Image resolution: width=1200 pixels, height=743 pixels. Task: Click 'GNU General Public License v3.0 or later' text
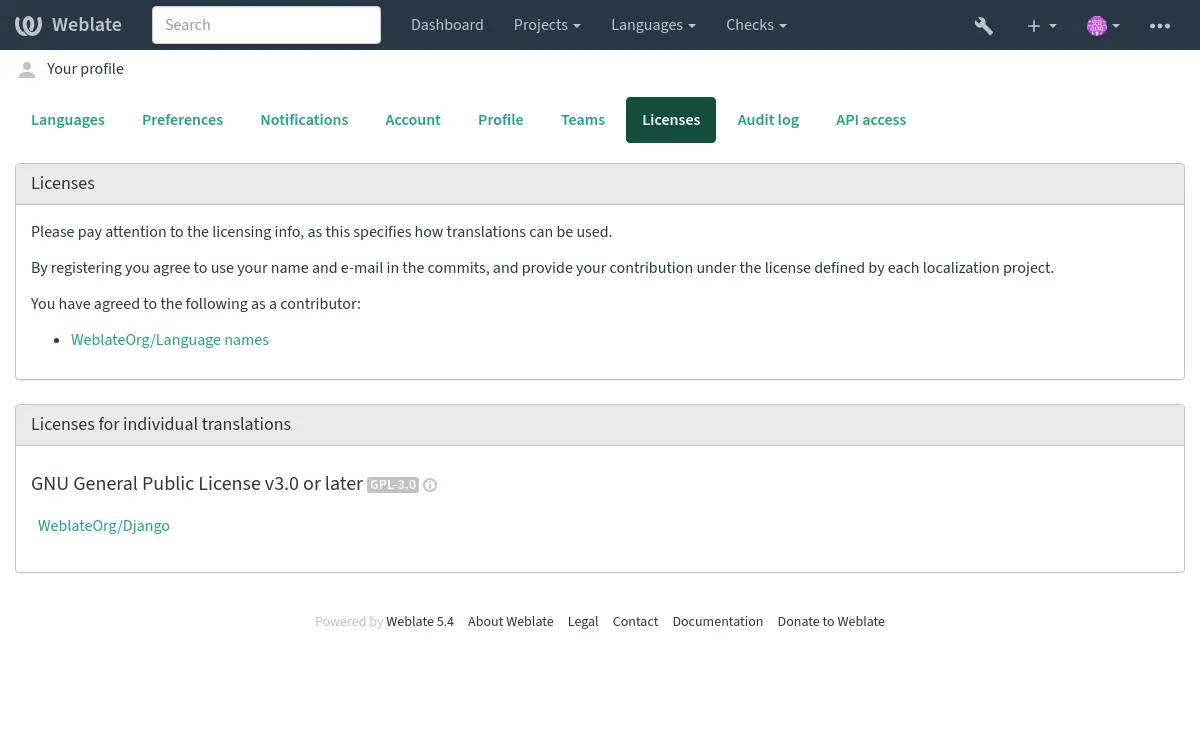(197, 484)
